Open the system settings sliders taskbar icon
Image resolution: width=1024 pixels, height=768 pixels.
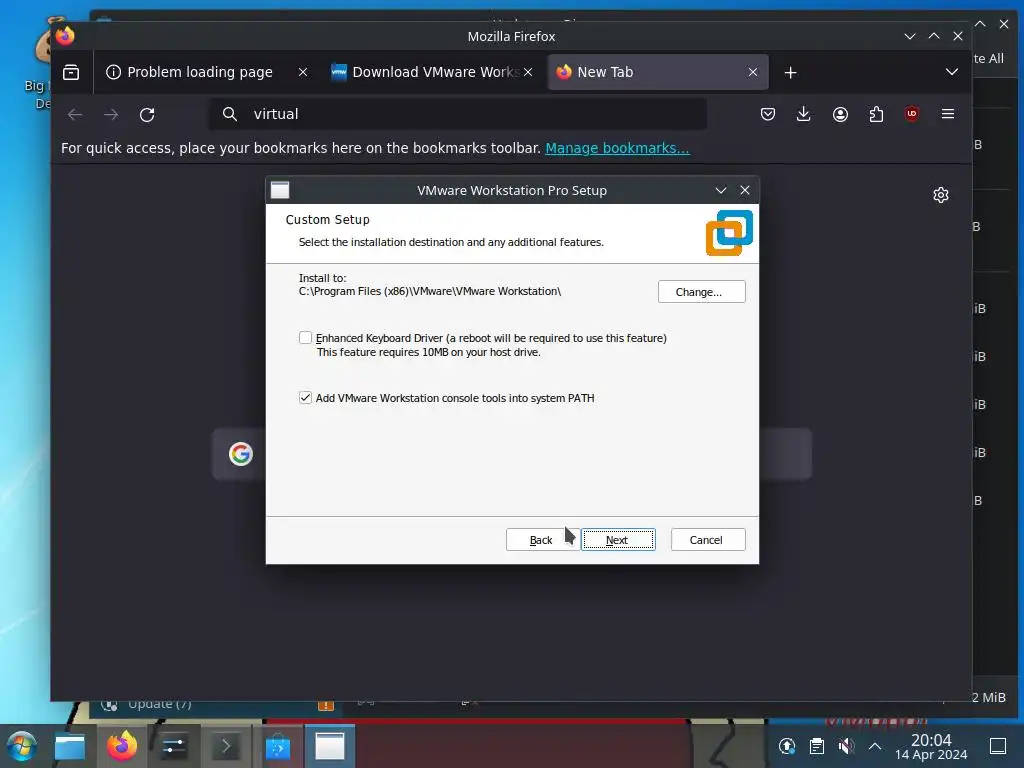pos(174,746)
